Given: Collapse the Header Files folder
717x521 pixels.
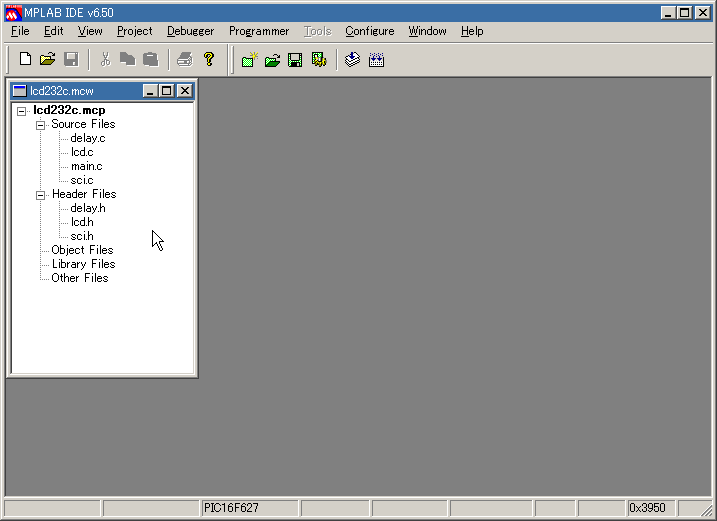Looking at the screenshot, I should click(40, 195).
